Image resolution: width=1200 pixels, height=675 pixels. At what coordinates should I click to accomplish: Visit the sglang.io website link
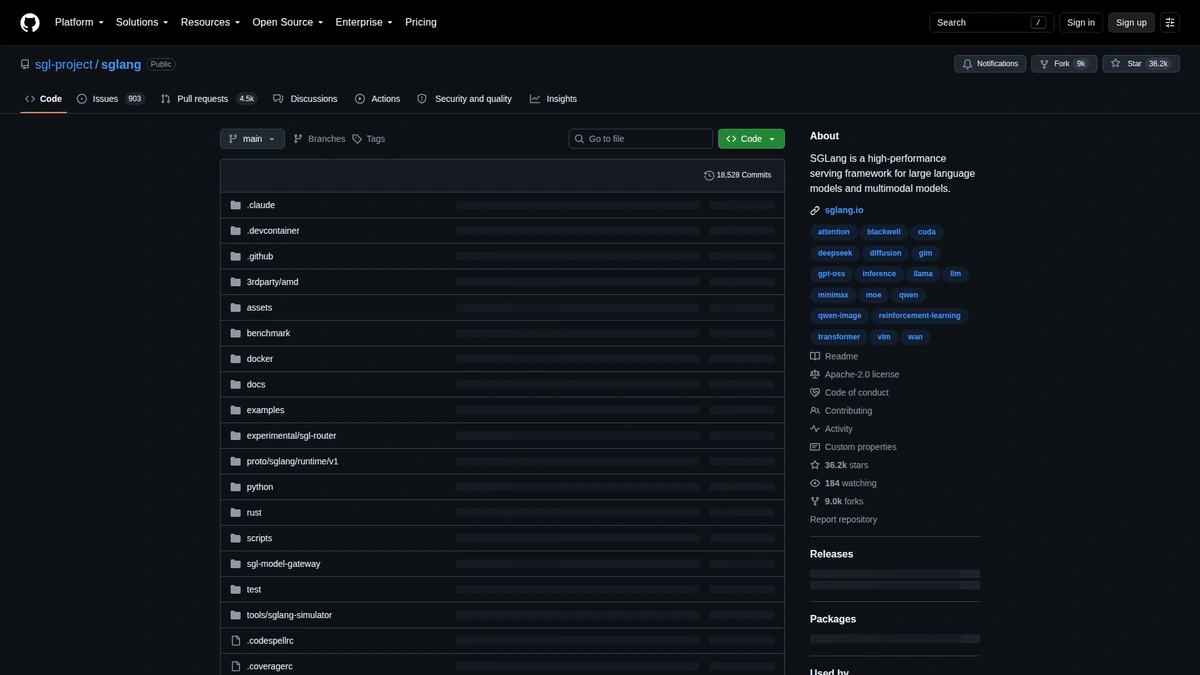tap(844, 210)
